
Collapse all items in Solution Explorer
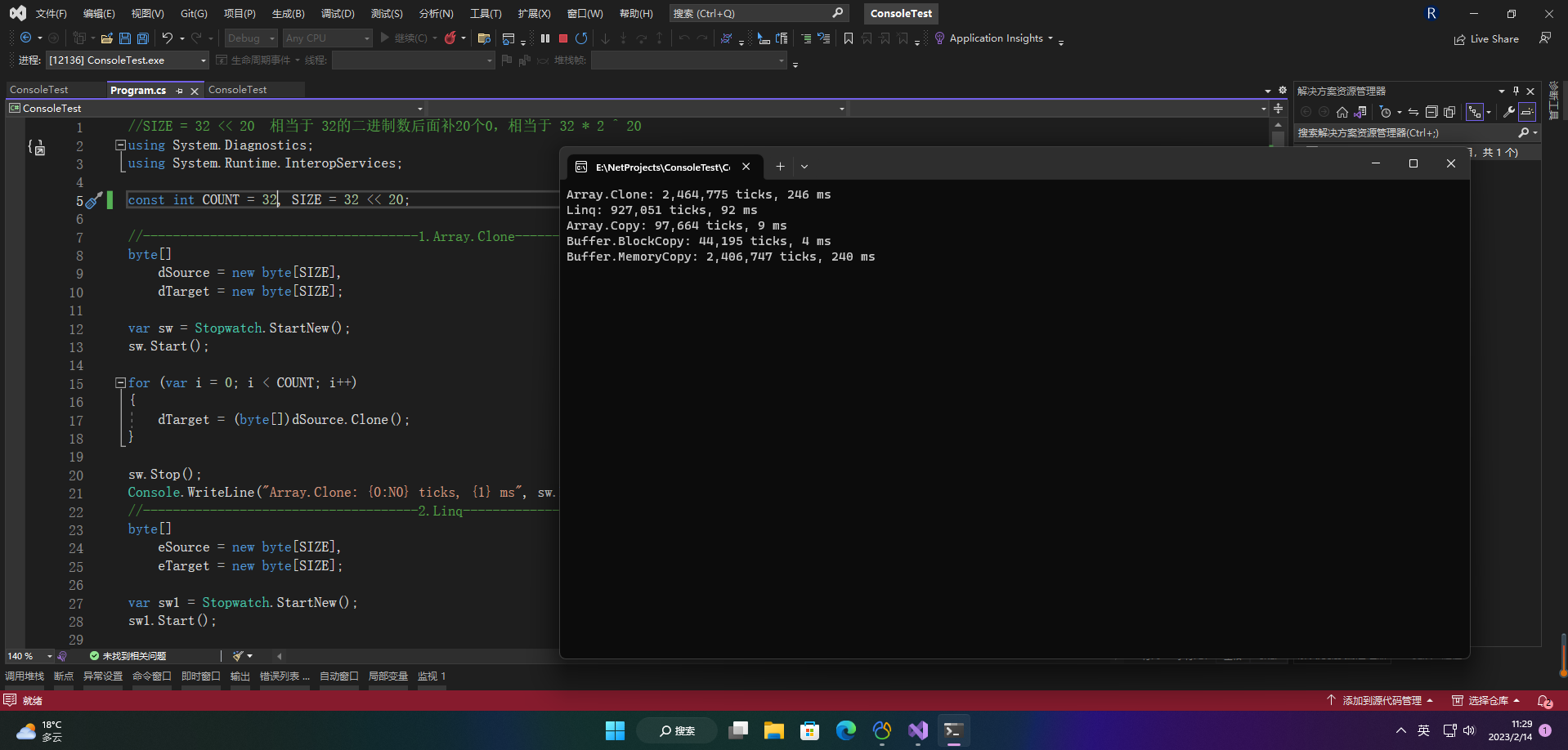coord(1431,112)
